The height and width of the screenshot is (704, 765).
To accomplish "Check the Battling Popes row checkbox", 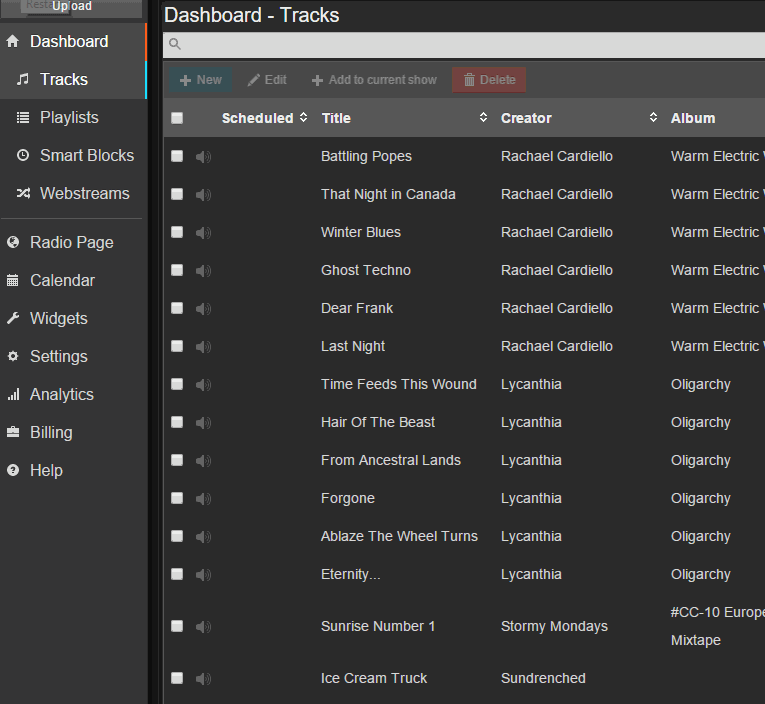I will click(177, 156).
